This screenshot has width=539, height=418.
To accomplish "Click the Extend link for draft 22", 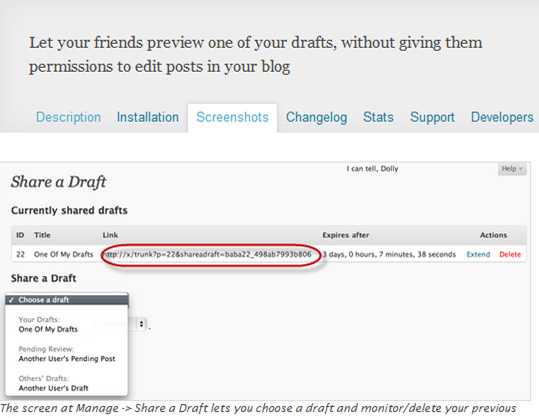I will 478,254.
